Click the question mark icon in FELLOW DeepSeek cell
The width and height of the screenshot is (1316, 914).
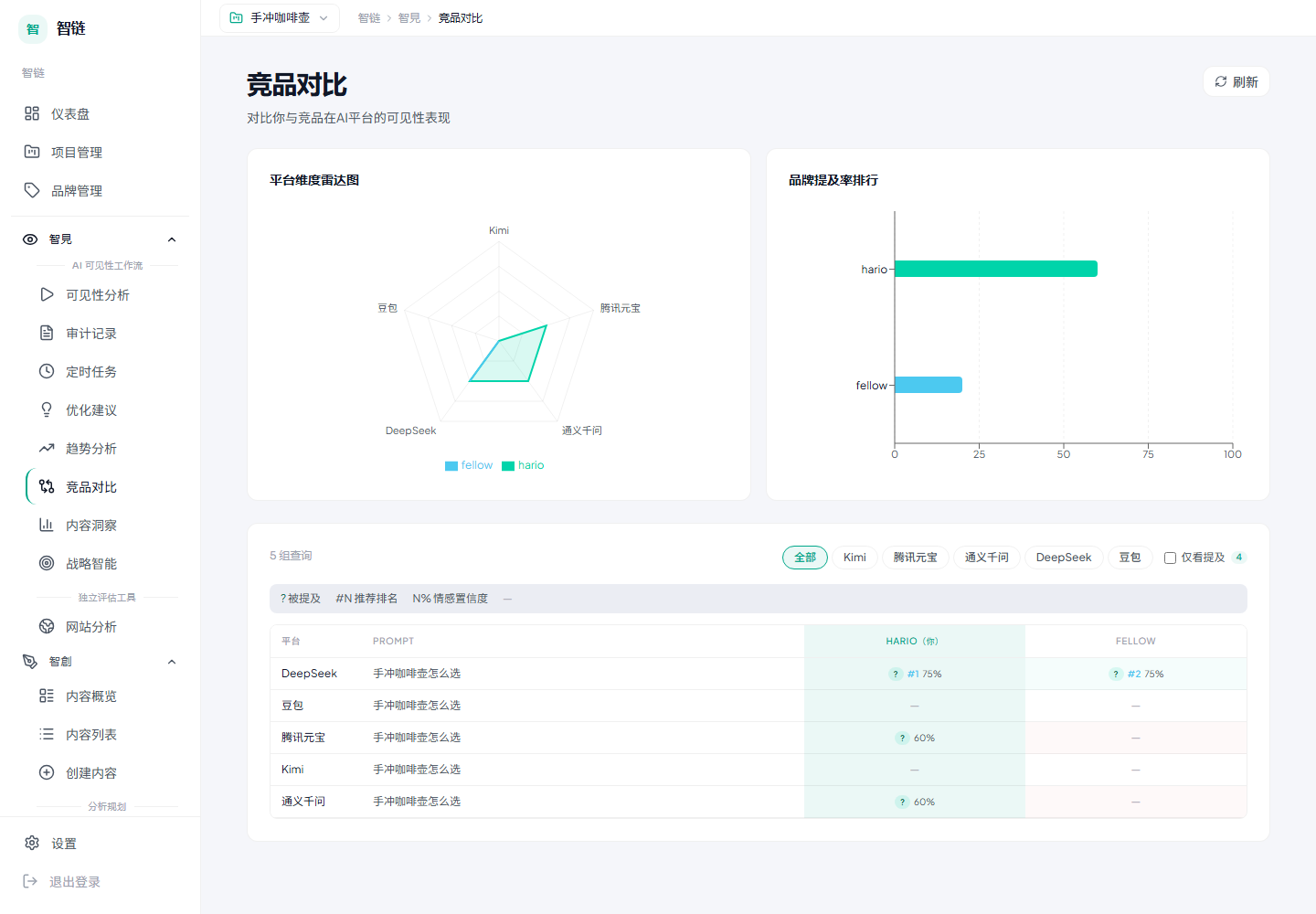[1116, 675]
